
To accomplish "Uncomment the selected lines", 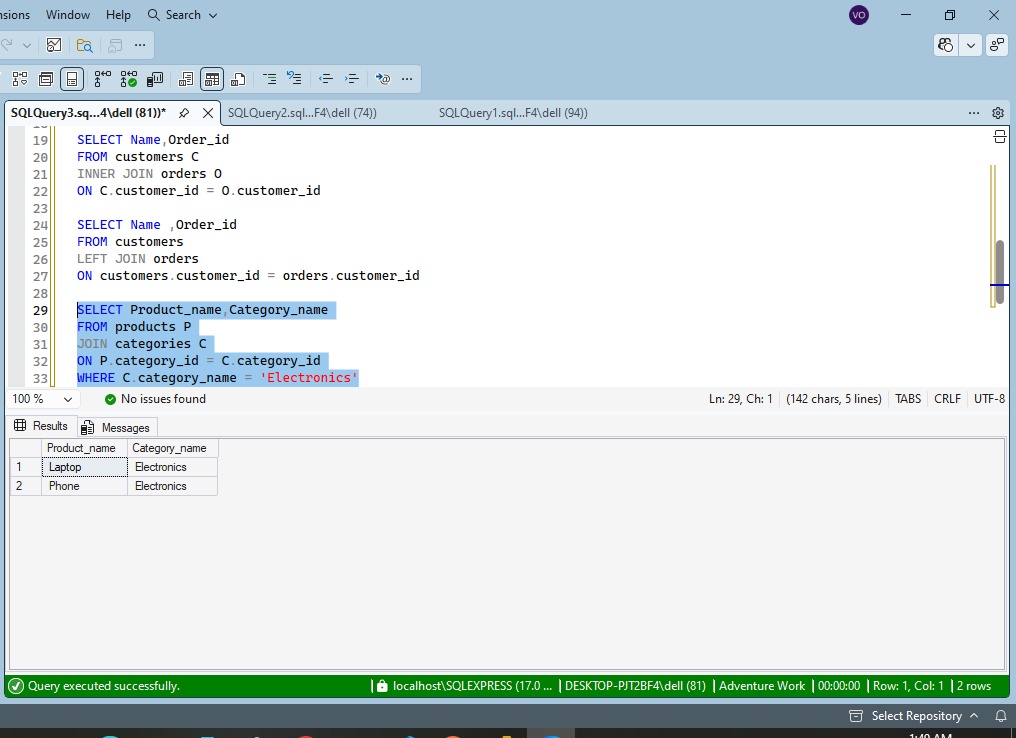I will tap(294, 79).
